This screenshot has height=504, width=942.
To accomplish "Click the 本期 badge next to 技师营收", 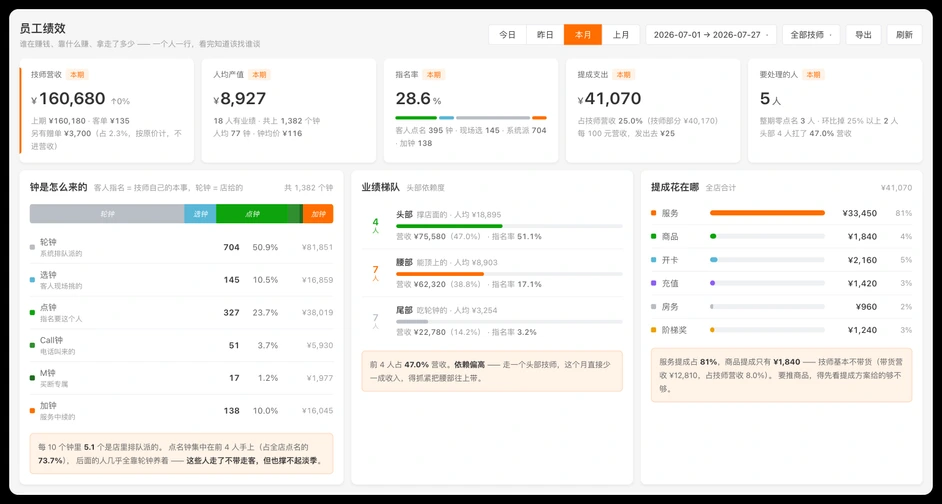I will [77, 75].
